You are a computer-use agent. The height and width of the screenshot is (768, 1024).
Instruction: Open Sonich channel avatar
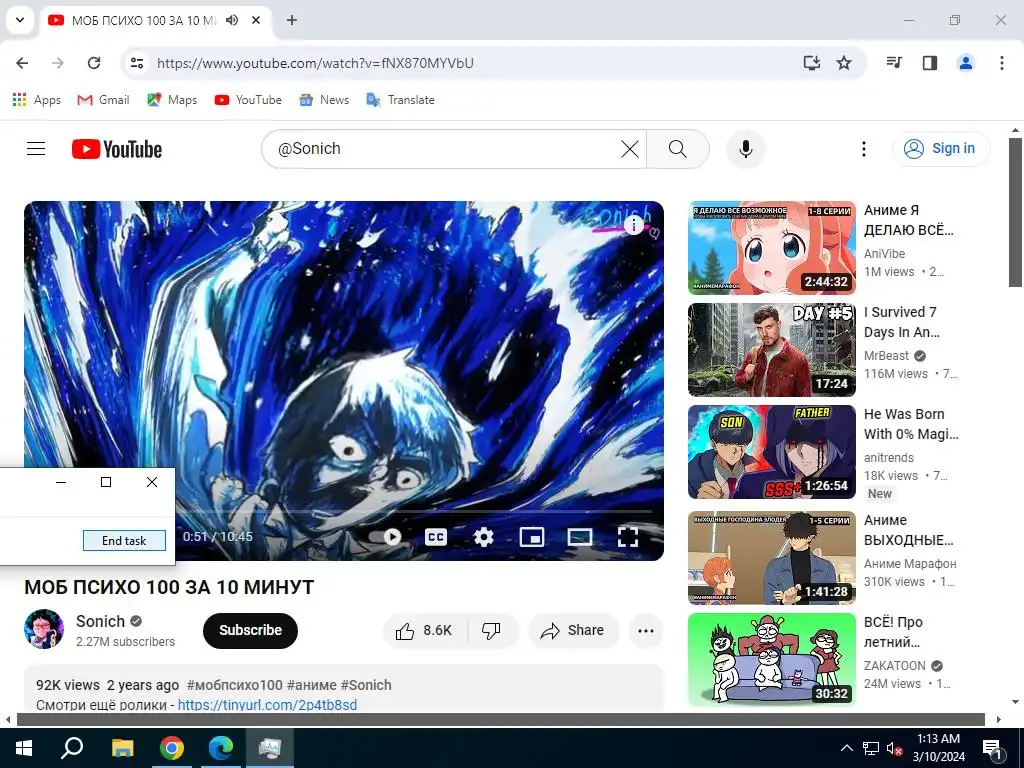44,629
